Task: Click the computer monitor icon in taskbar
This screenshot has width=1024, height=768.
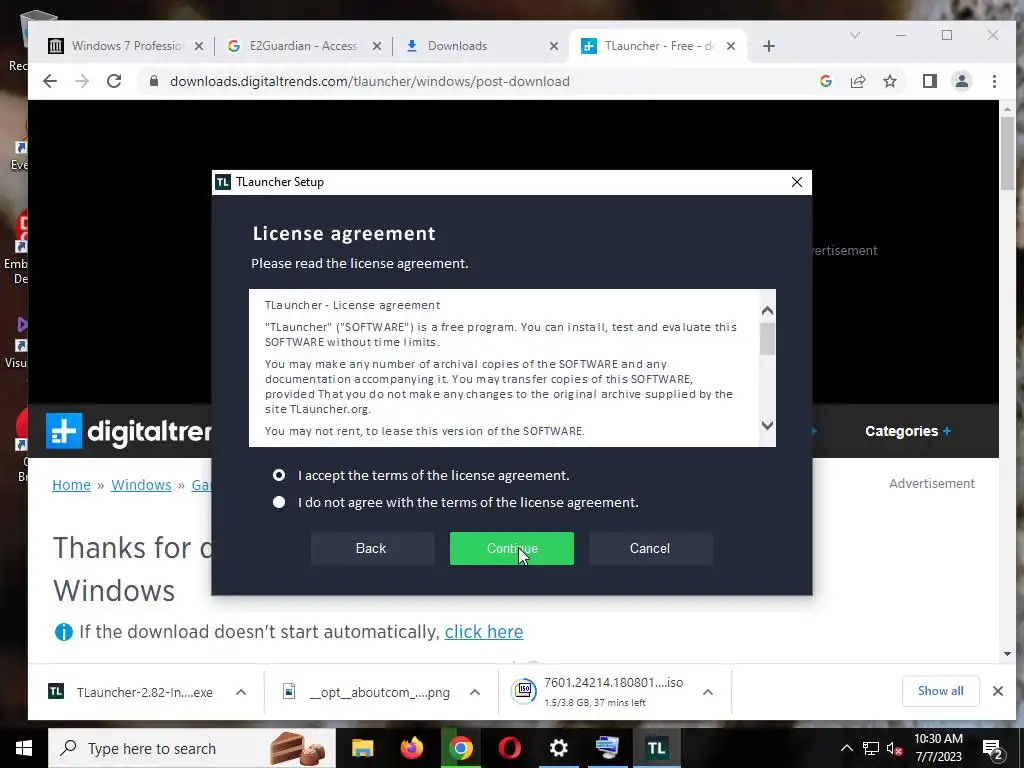Action: (x=607, y=748)
